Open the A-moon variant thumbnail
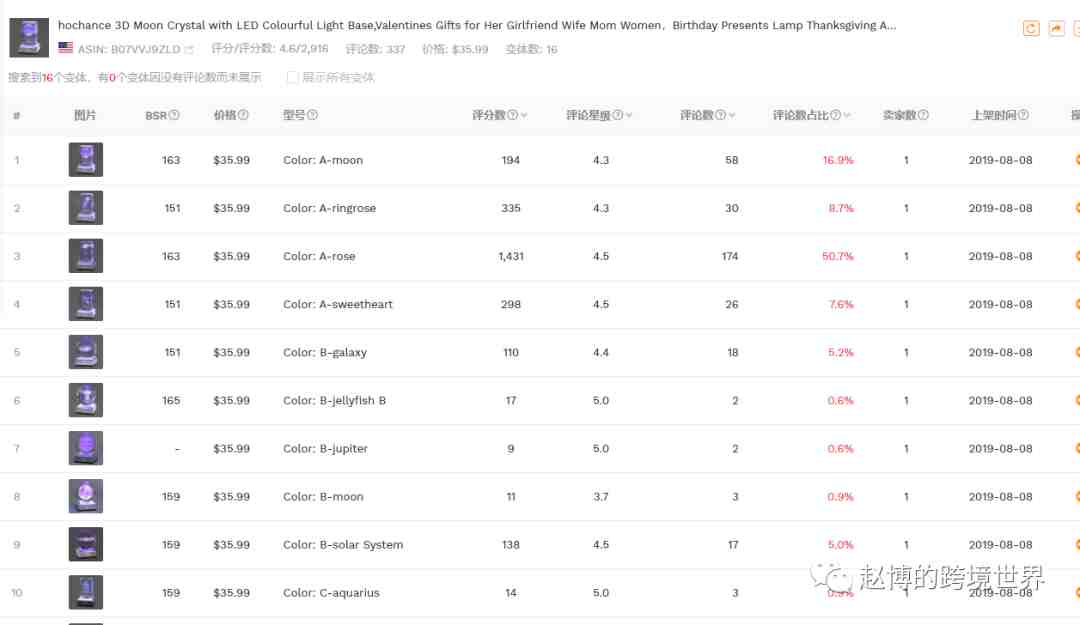 [x=85, y=160]
